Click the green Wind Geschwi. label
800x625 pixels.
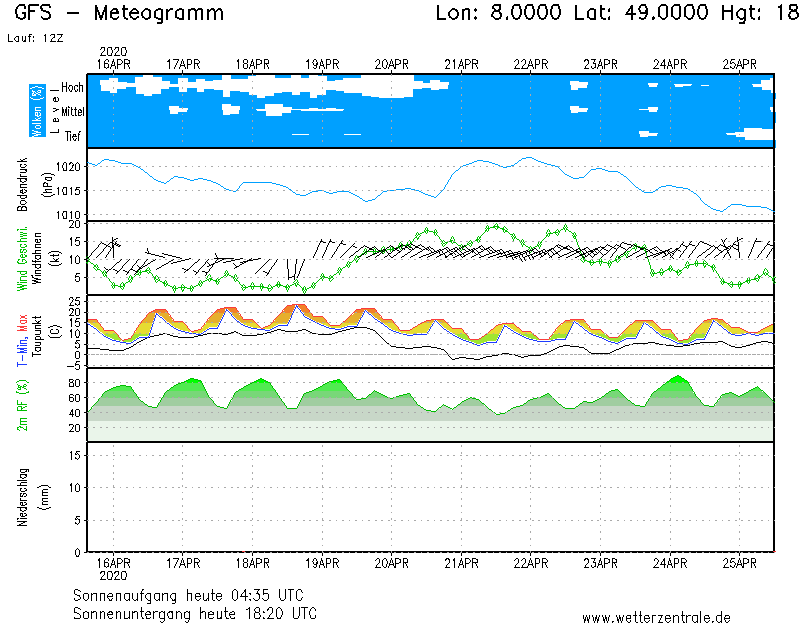click(23, 257)
